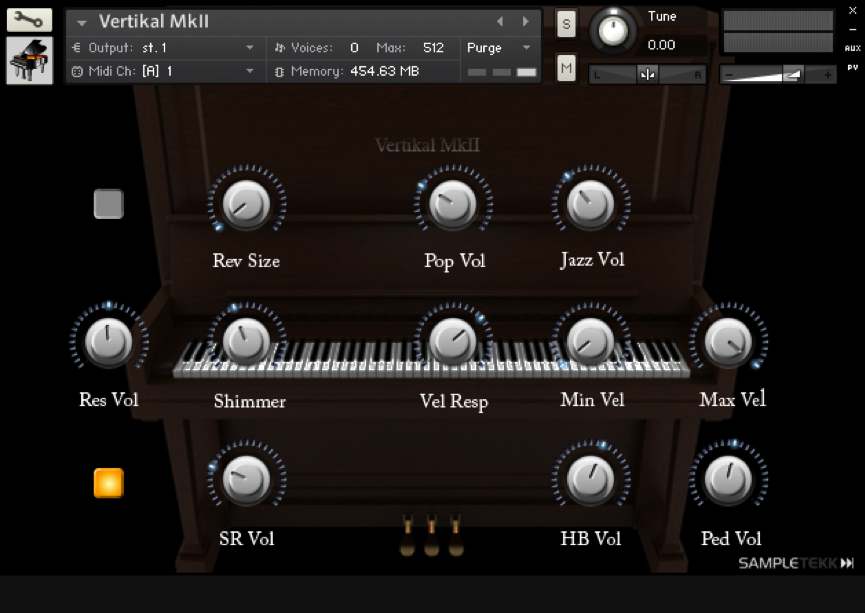Click the Rev Size label text

pos(246,261)
